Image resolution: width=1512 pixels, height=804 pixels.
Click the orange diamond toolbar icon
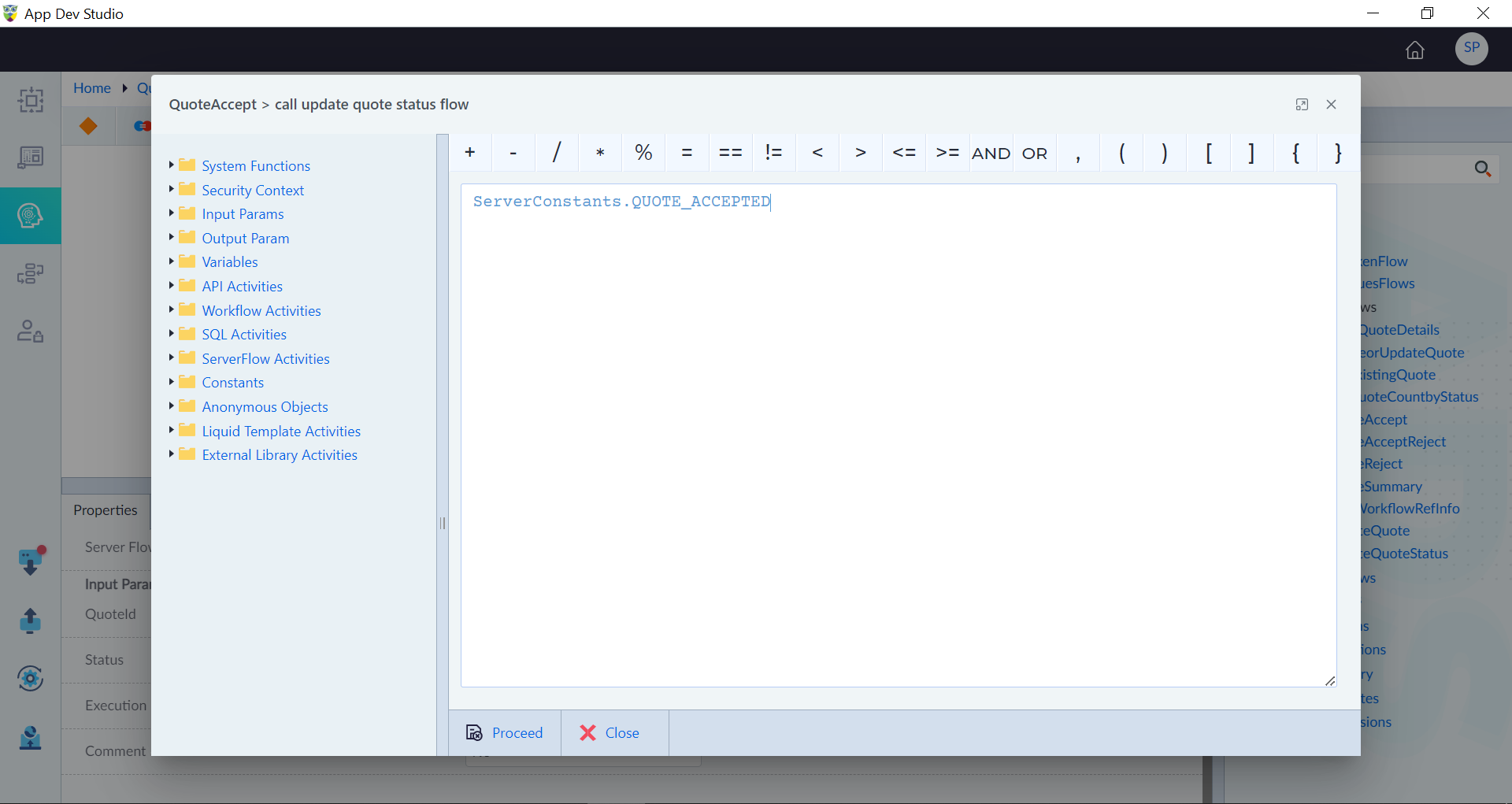pos(88,126)
